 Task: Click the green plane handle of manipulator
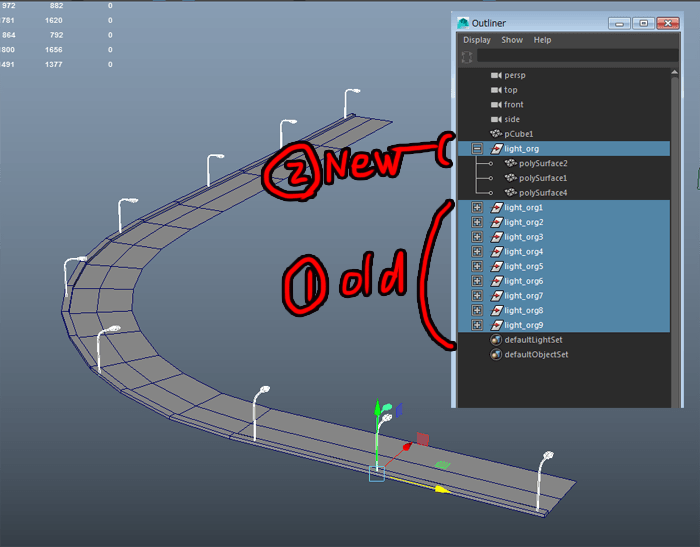tap(442, 465)
